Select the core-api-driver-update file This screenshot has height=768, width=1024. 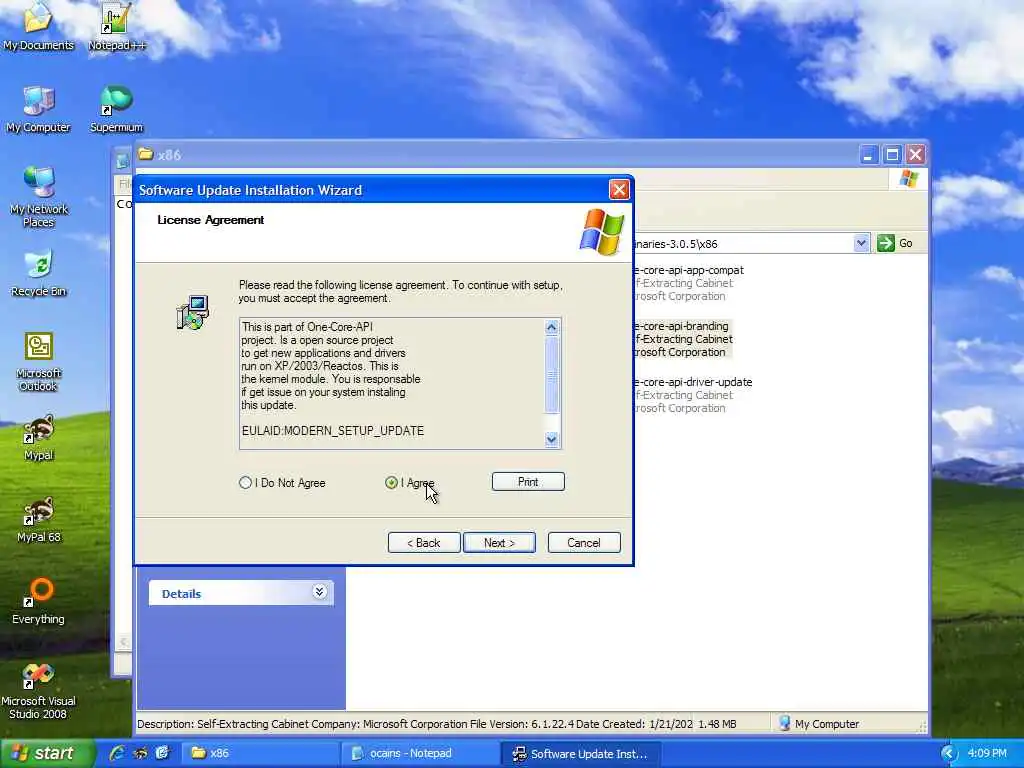point(692,395)
